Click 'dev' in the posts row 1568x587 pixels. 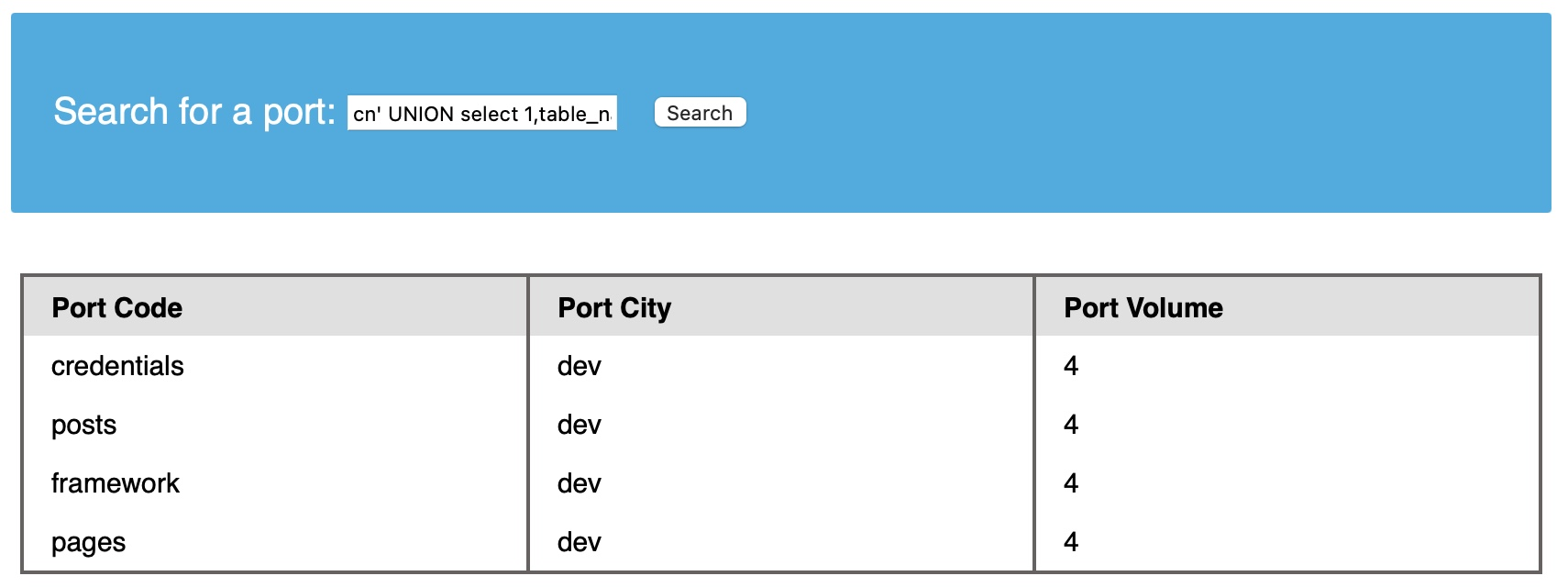tap(580, 425)
